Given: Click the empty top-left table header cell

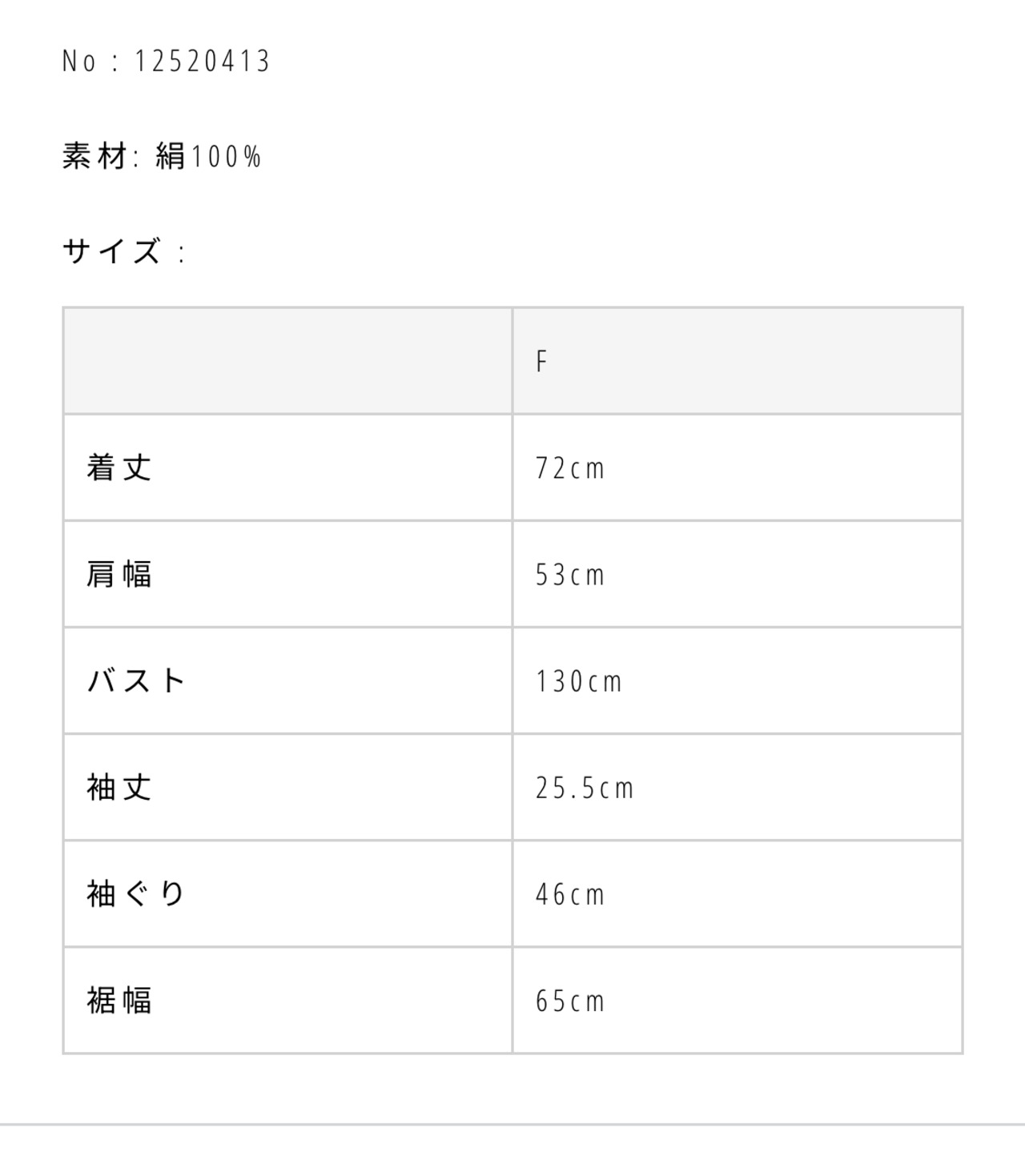Looking at the screenshot, I should pos(287,361).
